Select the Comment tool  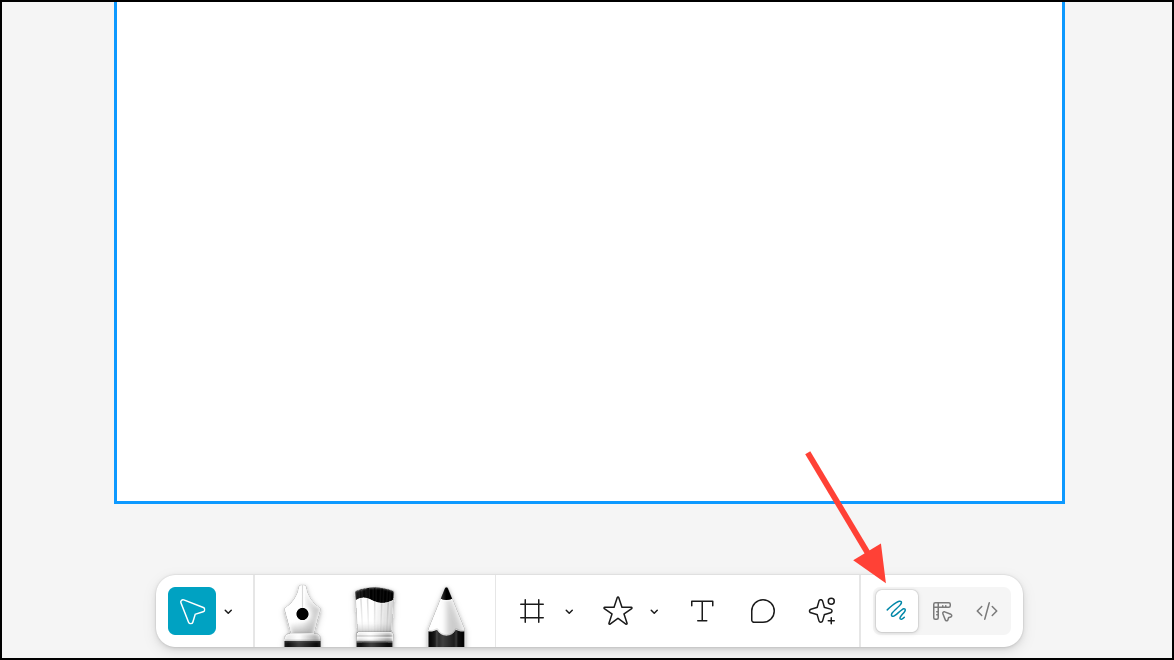762,611
